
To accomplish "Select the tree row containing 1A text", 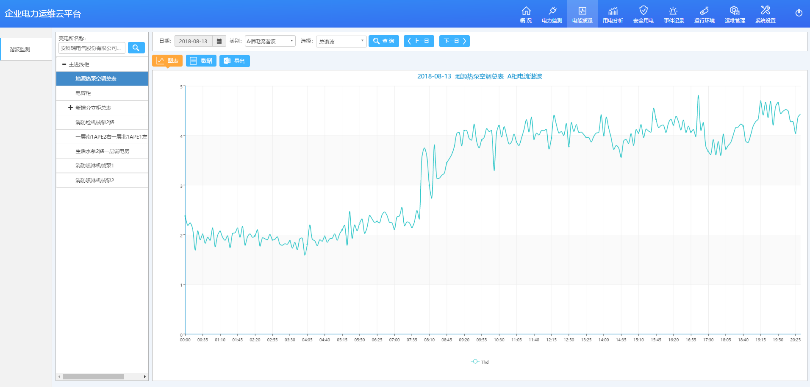I will pyautogui.click(x=102, y=137).
